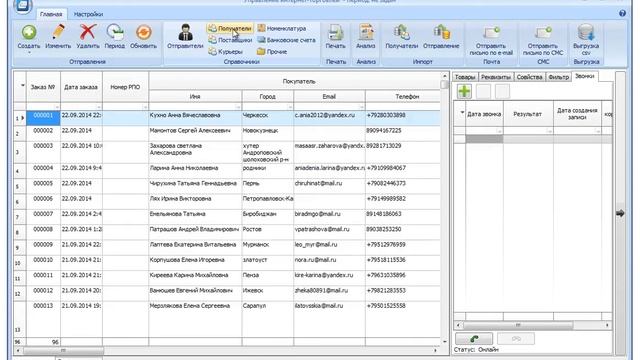Open the Дата заказа filter dropdown
This screenshot has height=360, width=640.
coord(98,107)
